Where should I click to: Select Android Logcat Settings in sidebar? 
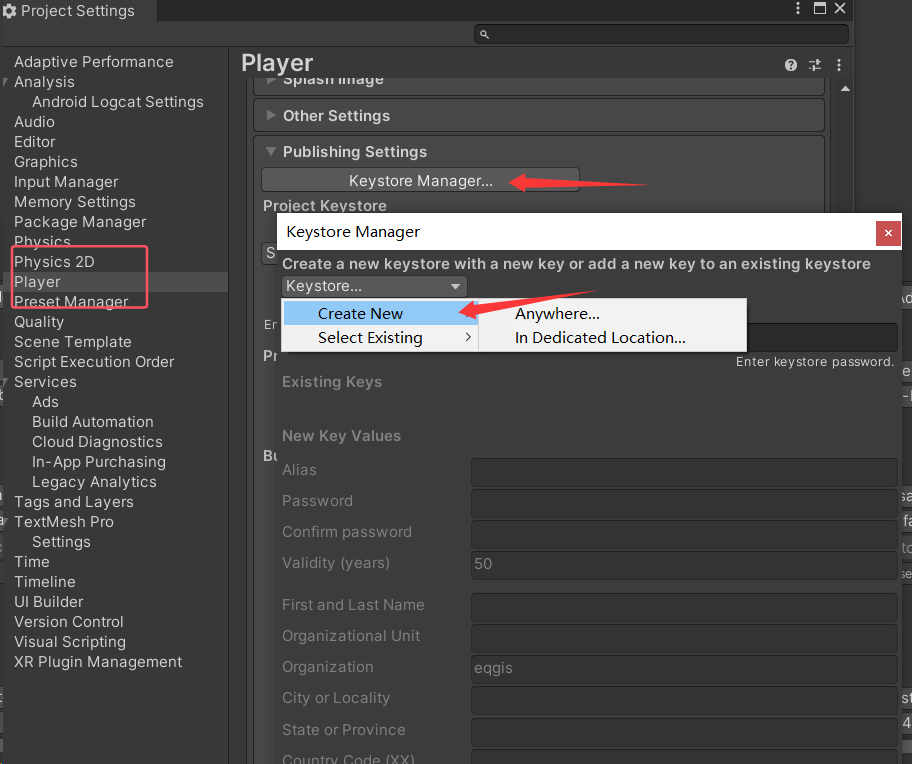(x=117, y=102)
